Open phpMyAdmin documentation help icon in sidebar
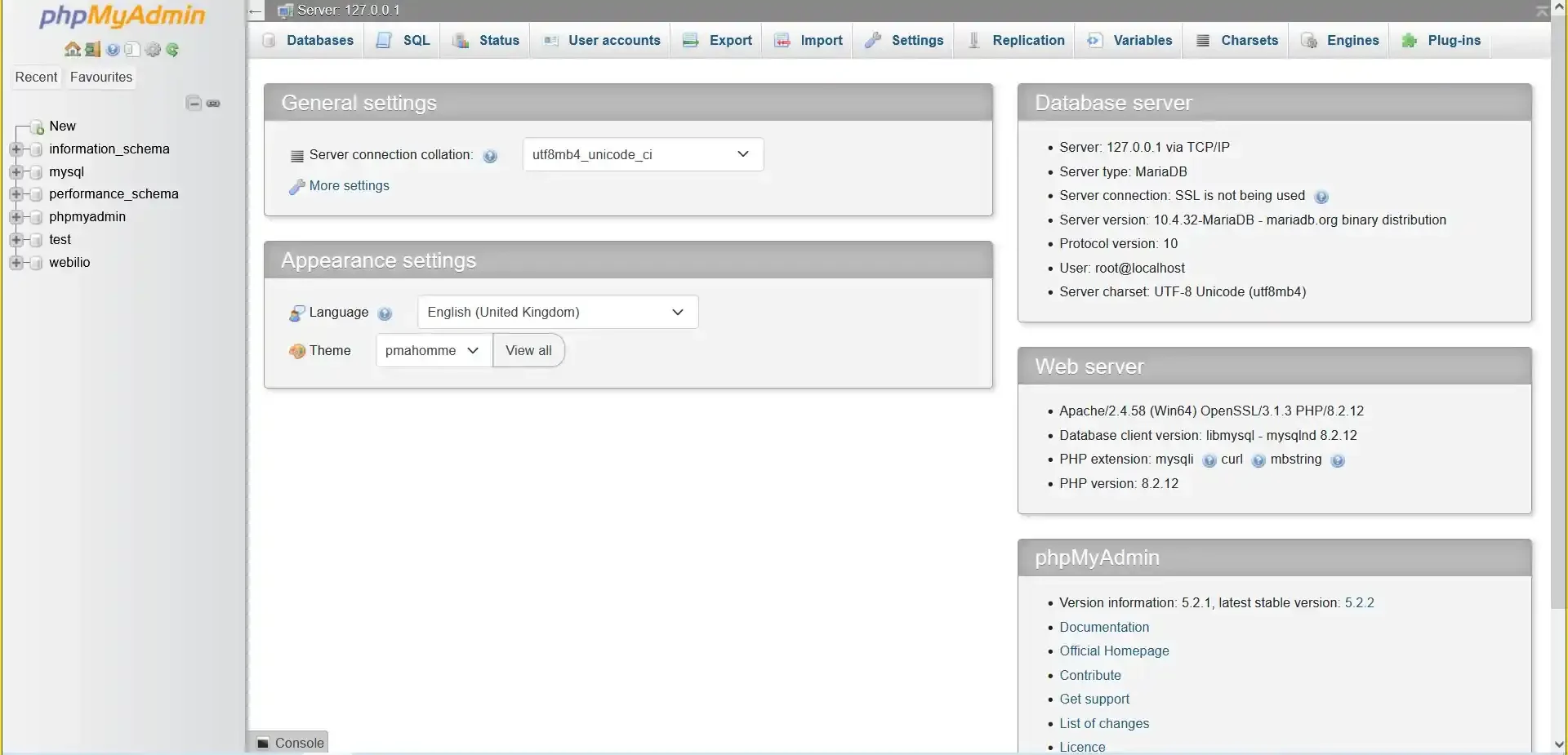The height and width of the screenshot is (755, 1568). tap(113, 50)
